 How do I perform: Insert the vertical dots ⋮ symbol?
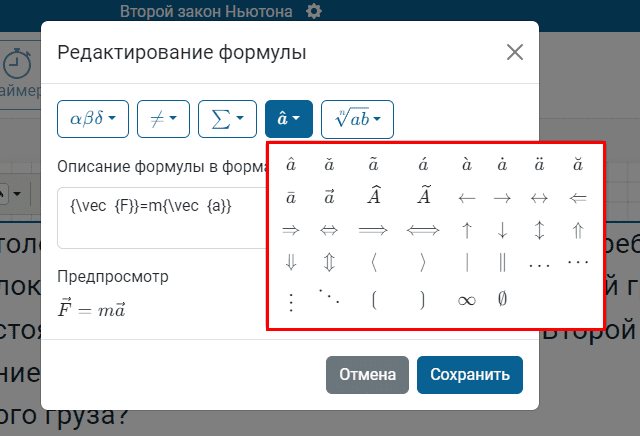click(x=291, y=302)
